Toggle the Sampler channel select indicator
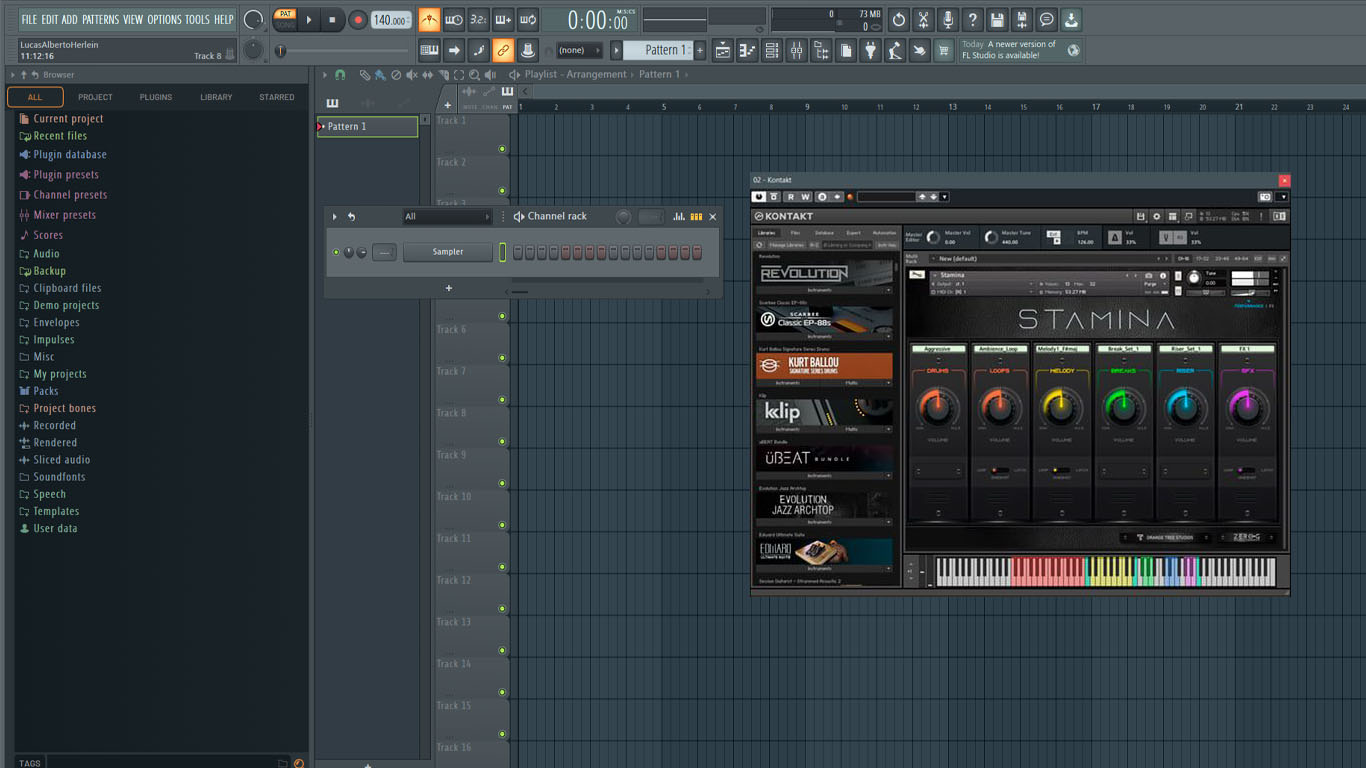Image resolution: width=1366 pixels, height=768 pixels. 502,252
